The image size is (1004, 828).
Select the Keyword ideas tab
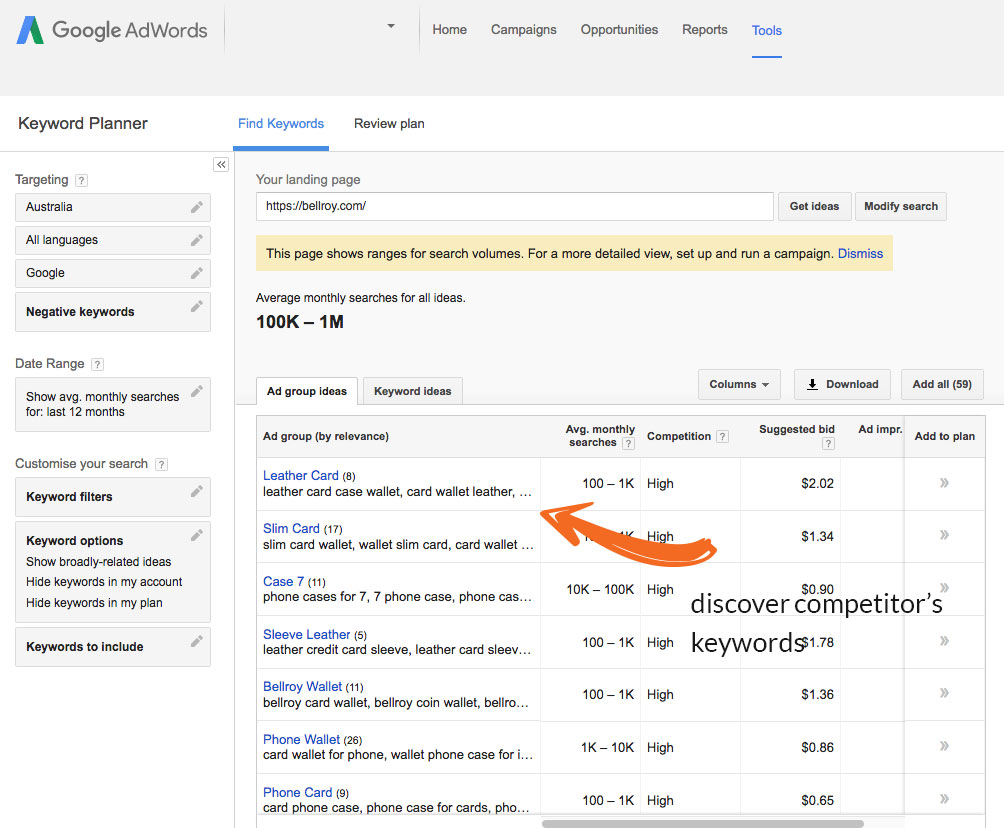click(x=412, y=391)
